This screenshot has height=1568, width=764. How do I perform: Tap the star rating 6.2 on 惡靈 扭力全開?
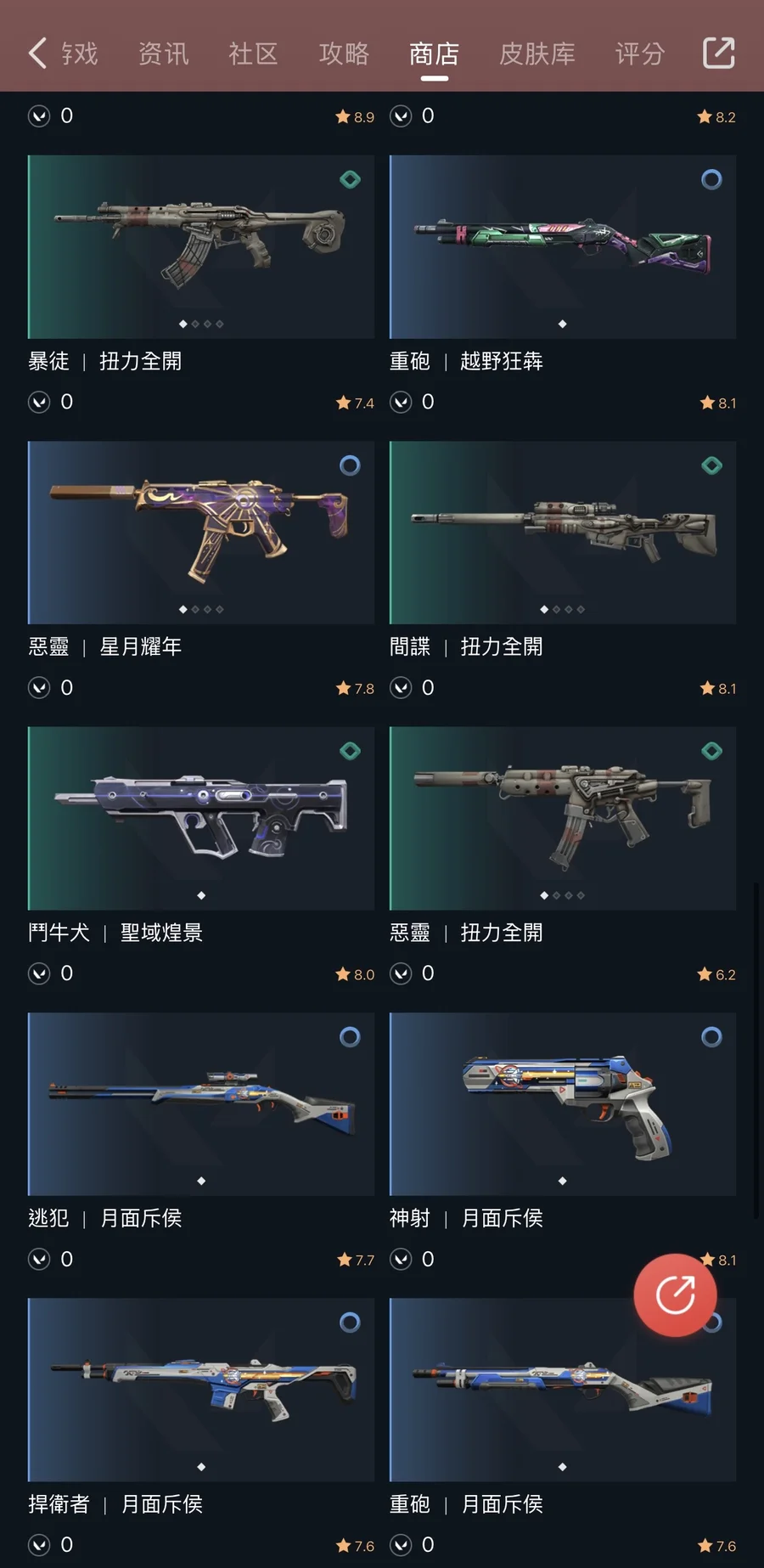coord(716,974)
